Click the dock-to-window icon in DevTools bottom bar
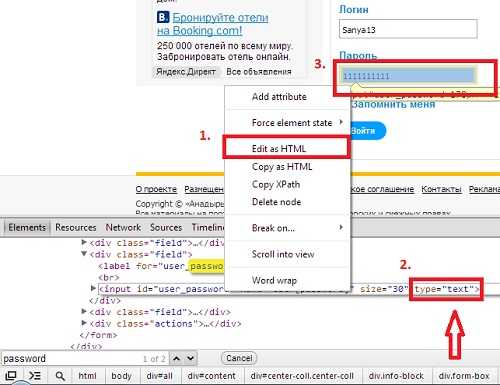Screen dimensions: 500x385 10,376
